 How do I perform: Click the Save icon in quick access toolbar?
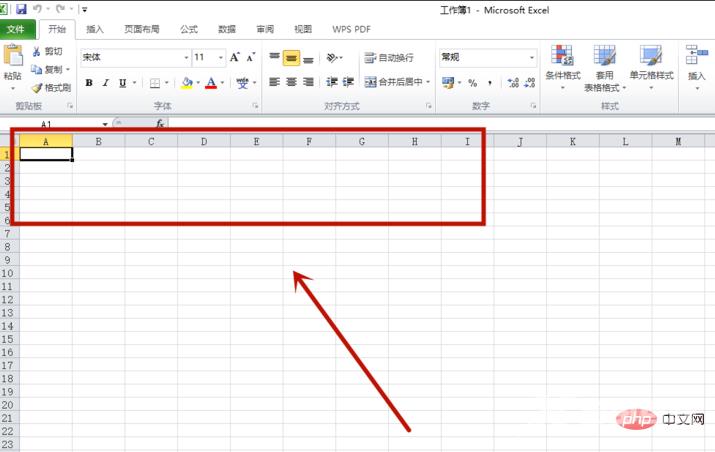[x=21, y=9]
